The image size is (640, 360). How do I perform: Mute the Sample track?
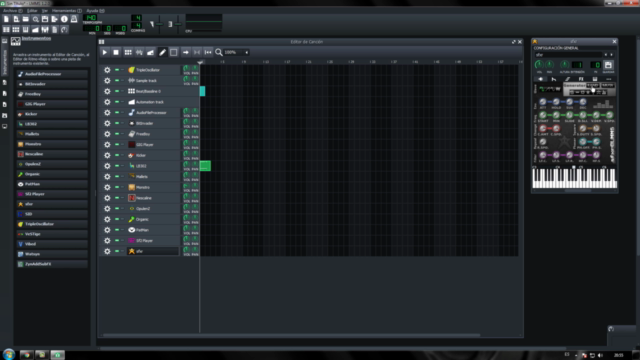[117, 80]
